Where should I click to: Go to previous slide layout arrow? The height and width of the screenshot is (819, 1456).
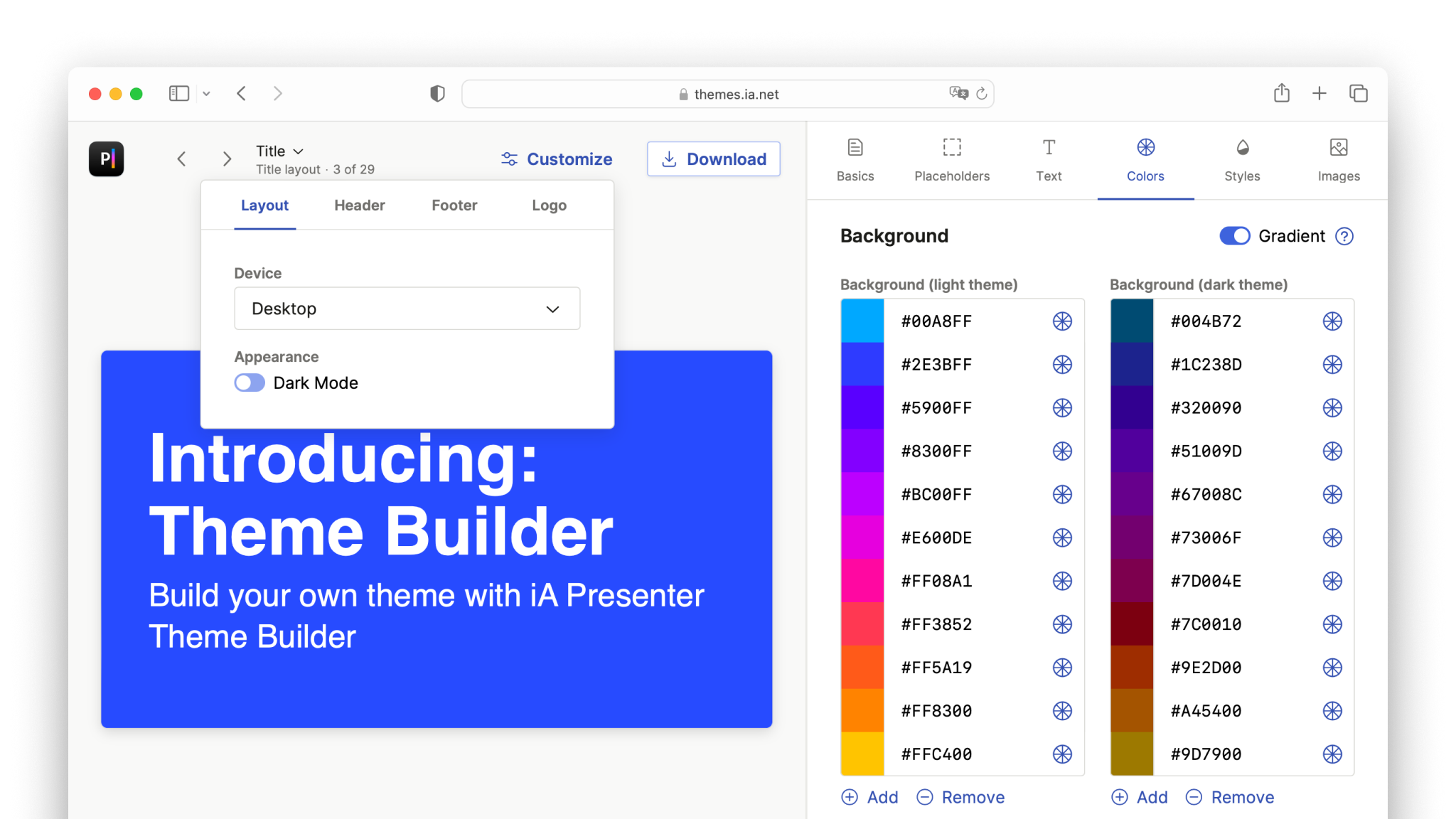(x=182, y=159)
